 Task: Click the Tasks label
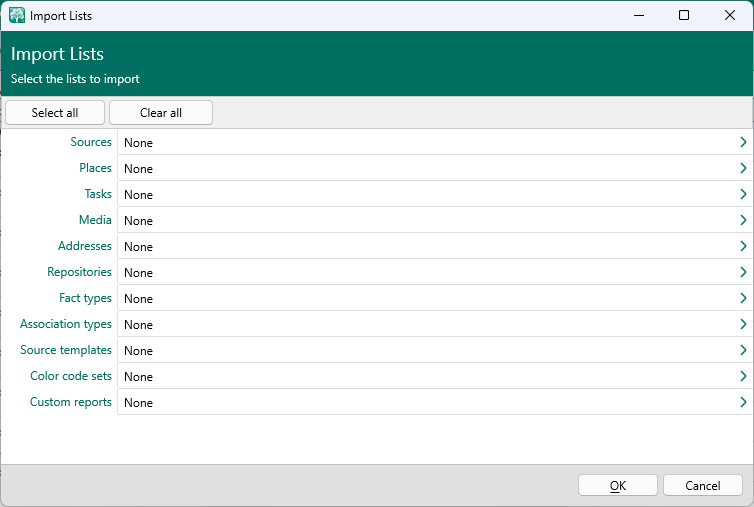(x=98, y=194)
